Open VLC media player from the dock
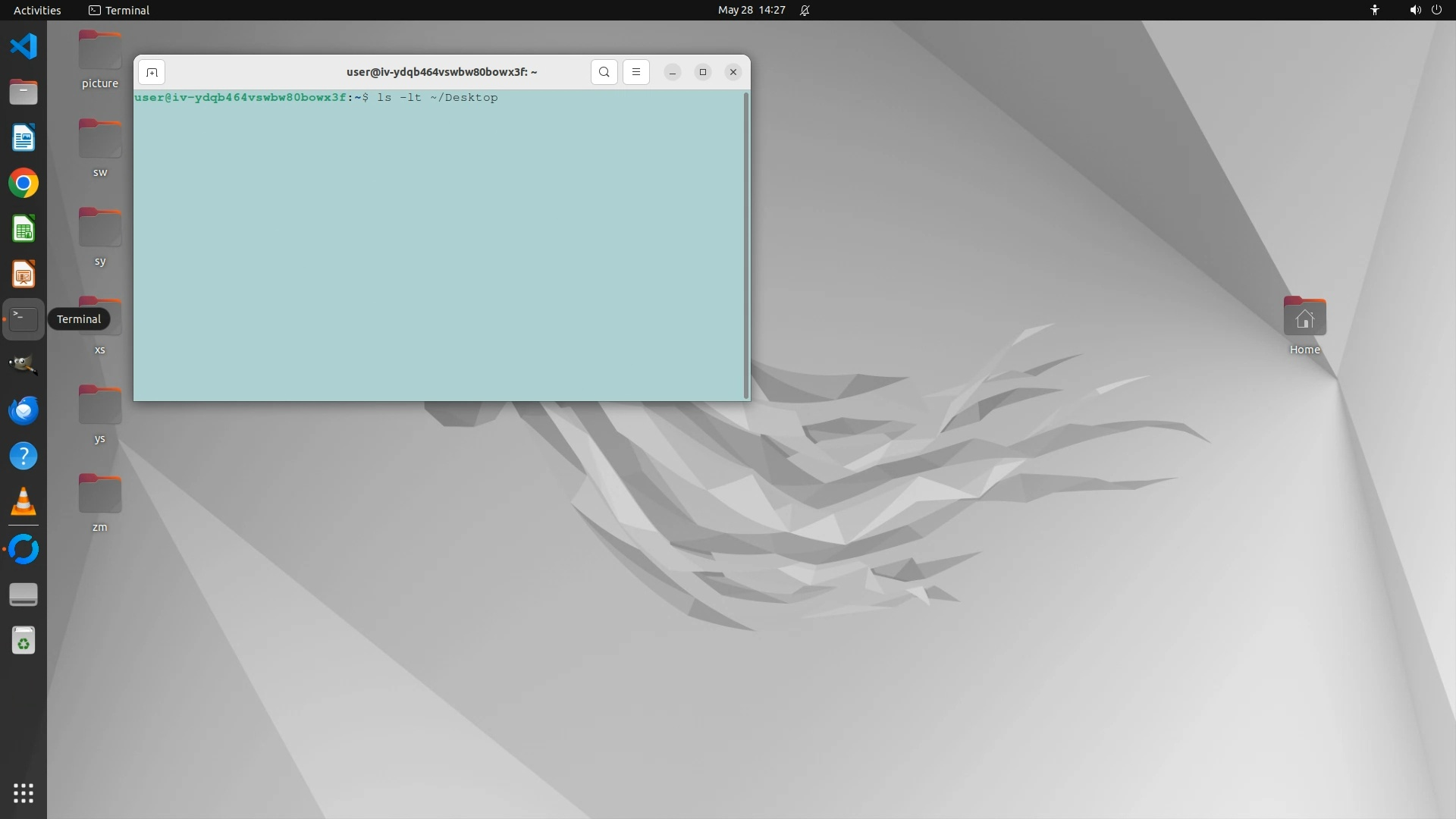 (x=24, y=502)
